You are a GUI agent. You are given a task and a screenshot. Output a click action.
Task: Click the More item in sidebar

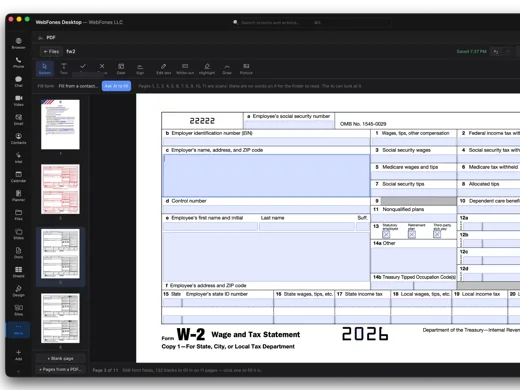pyautogui.click(x=18, y=329)
